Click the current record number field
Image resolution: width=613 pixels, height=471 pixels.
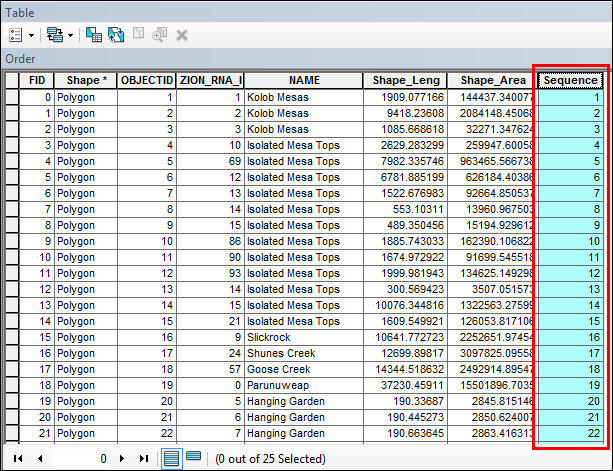80,458
